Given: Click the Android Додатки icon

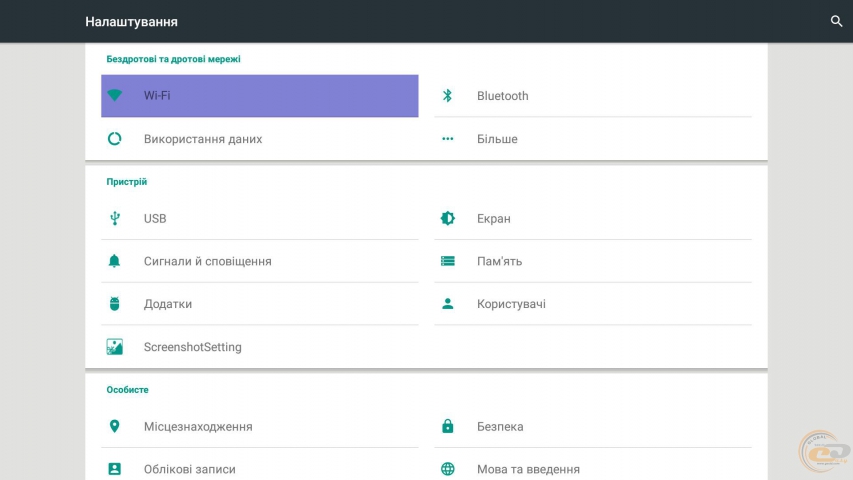Looking at the screenshot, I should pyautogui.click(x=115, y=304).
